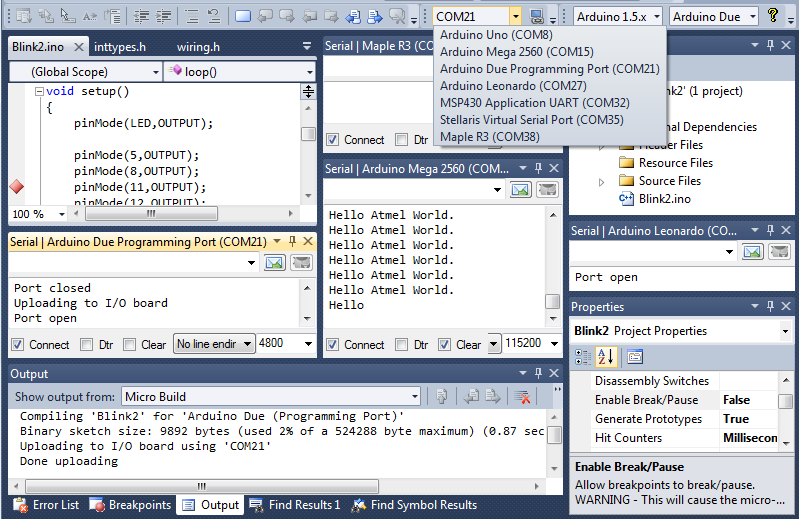This screenshot has height=519, width=799.
Task: Click the editor horizontal scrollbar thumb
Action: (x=151, y=213)
